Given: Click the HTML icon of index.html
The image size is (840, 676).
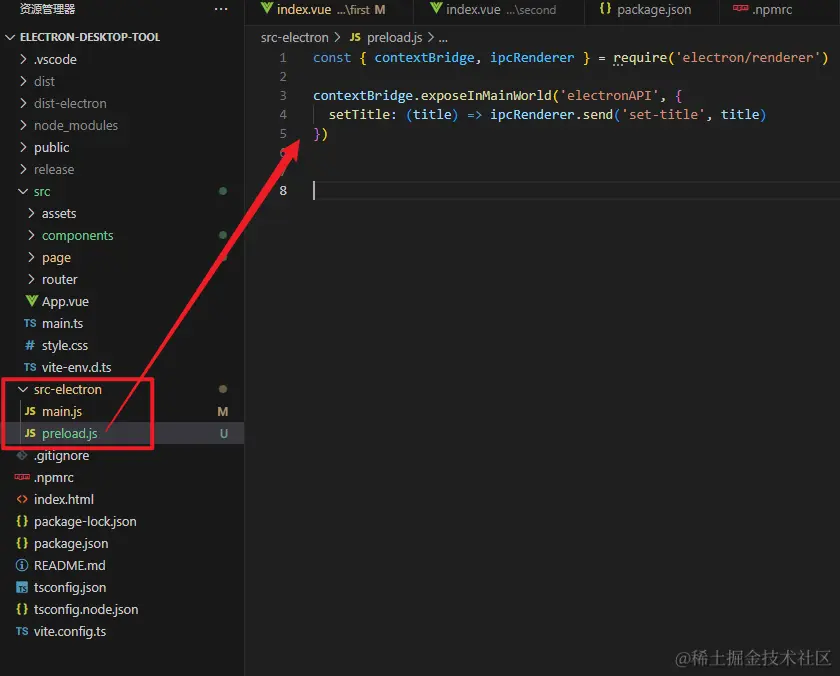Looking at the screenshot, I should (22, 499).
